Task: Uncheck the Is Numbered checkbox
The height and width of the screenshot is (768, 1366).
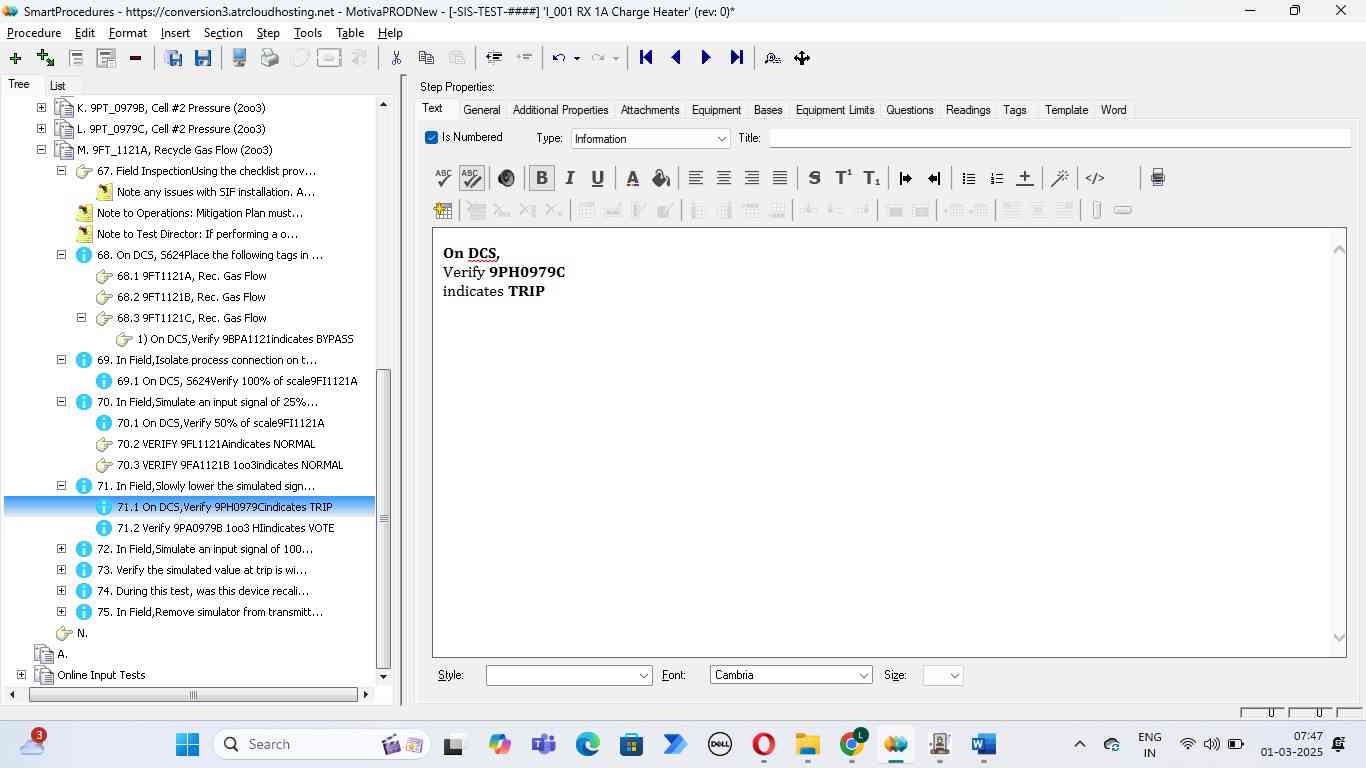Action: (431, 138)
